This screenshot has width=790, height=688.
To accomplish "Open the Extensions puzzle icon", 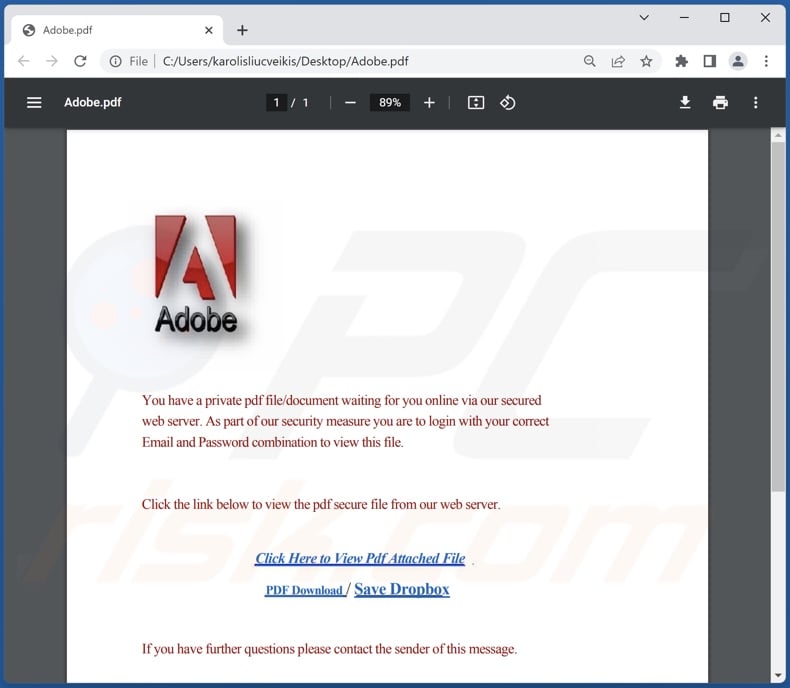I will (681, 61).
